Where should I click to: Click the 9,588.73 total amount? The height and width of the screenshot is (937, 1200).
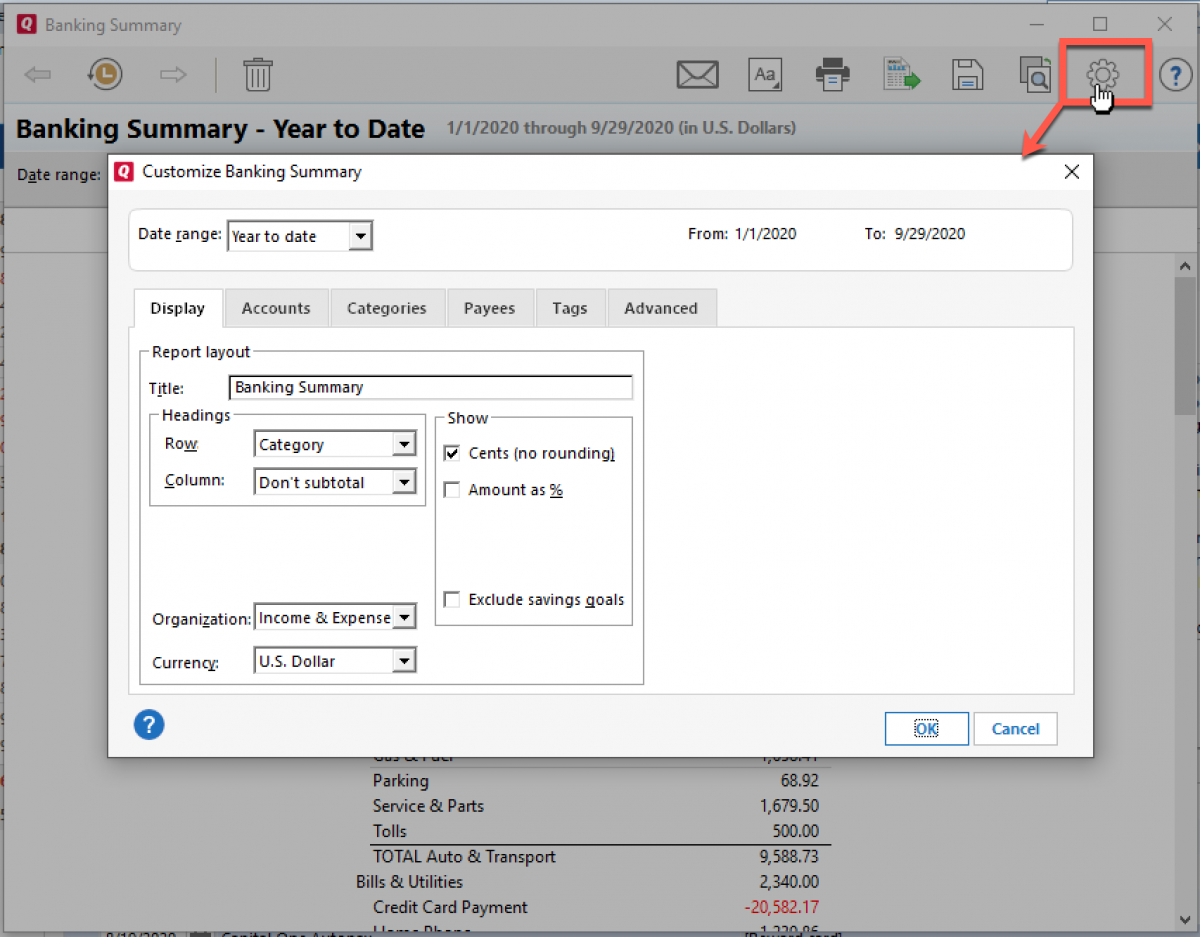(789, 857)
